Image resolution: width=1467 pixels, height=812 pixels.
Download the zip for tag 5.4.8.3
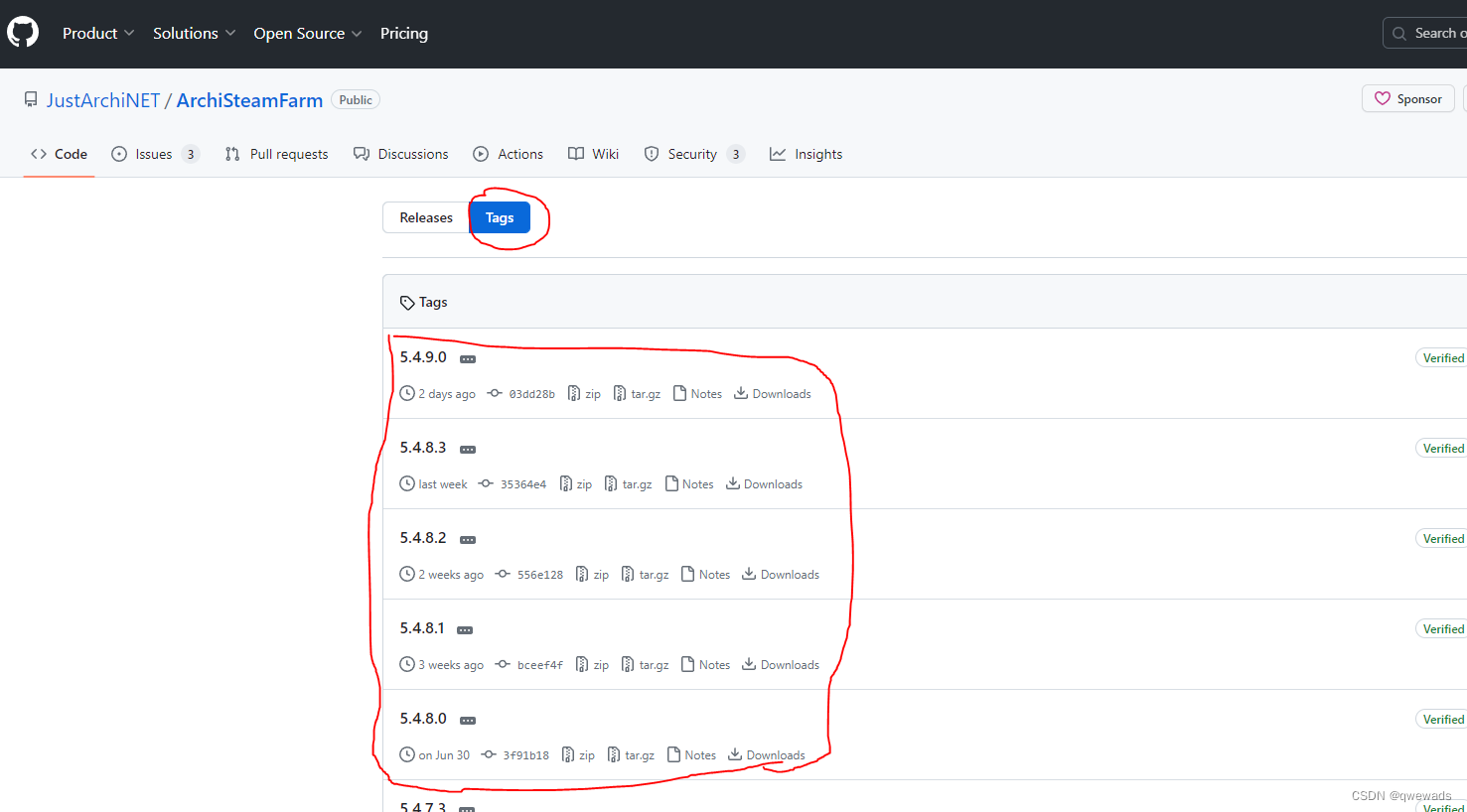576,484
